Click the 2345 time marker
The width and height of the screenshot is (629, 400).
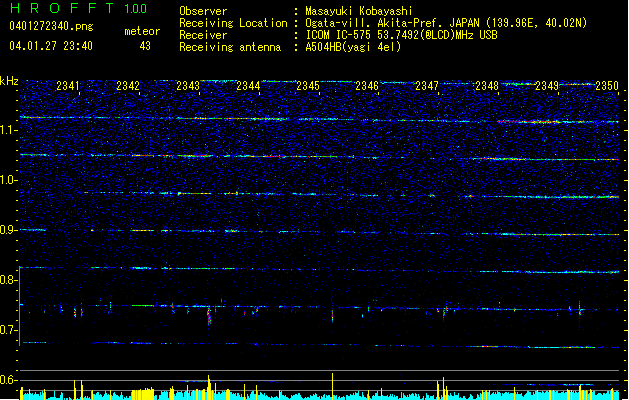click(x=308, y=85)
